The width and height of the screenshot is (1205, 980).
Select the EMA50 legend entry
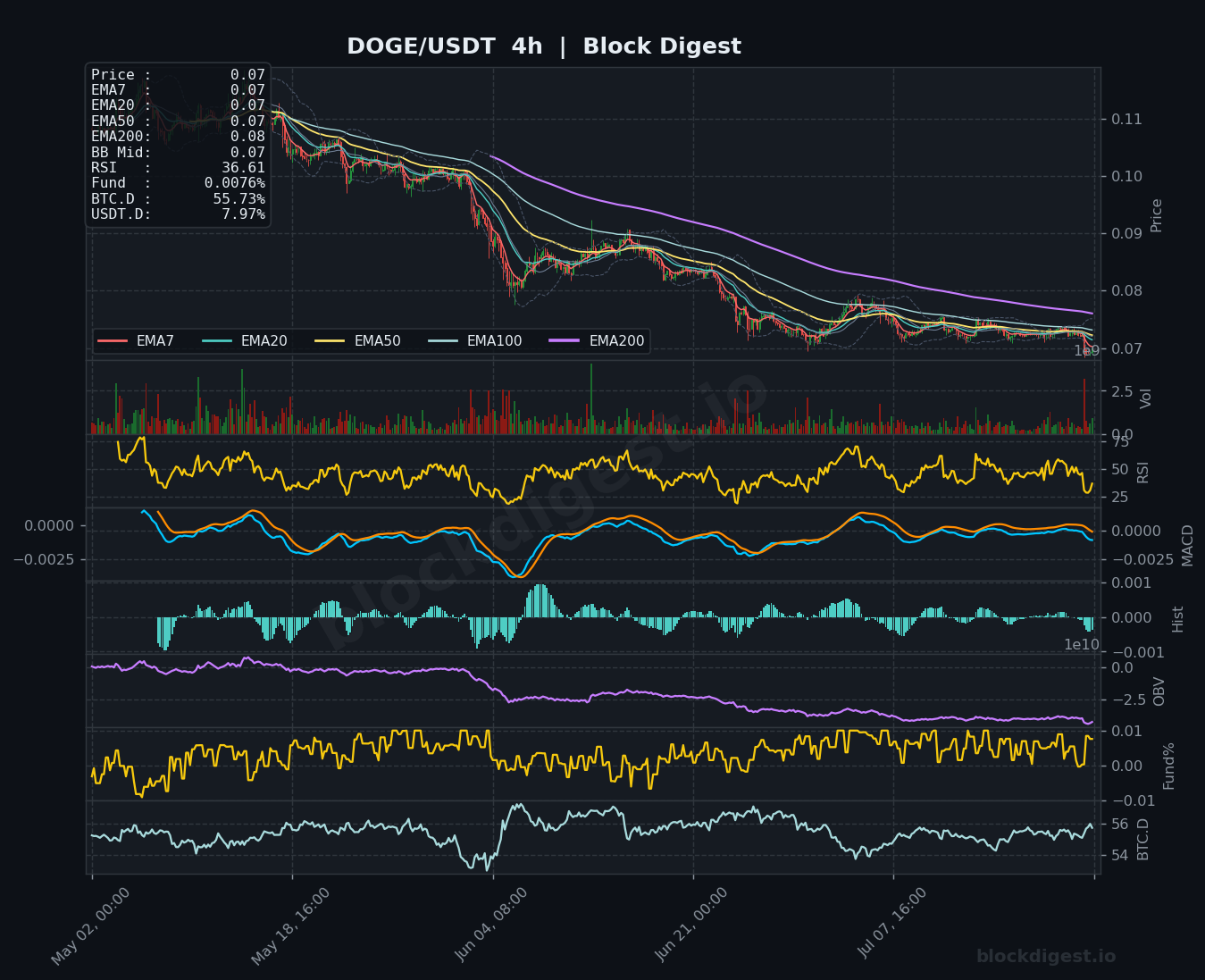click(358, 341)
